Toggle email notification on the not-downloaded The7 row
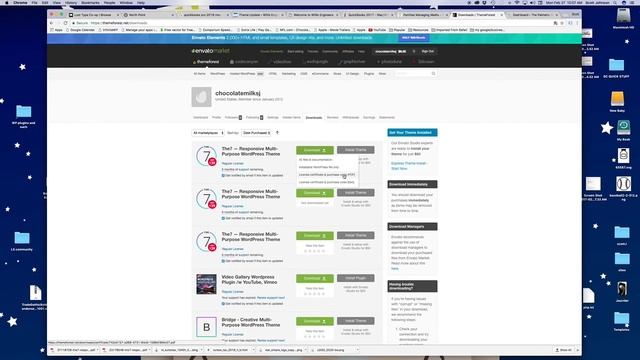The width and height of the screenshot is (640, 360). (223, 218)
